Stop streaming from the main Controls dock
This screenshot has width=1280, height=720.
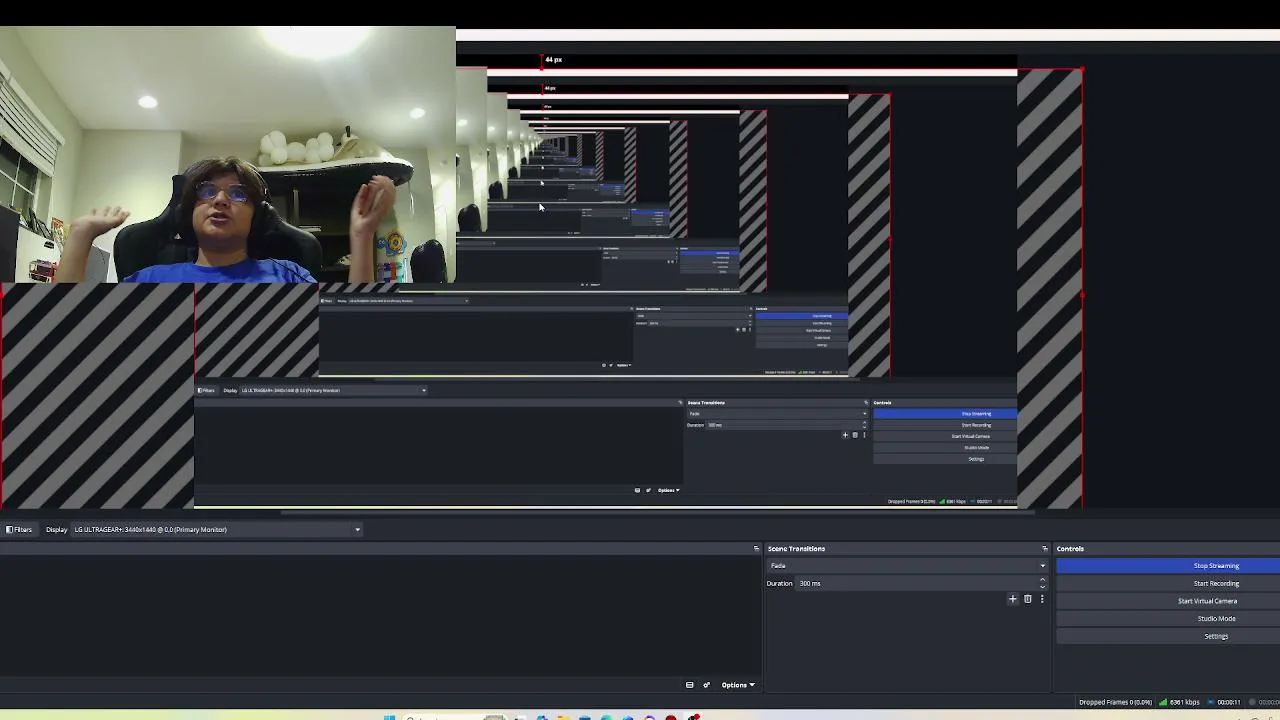point(1168,566)
